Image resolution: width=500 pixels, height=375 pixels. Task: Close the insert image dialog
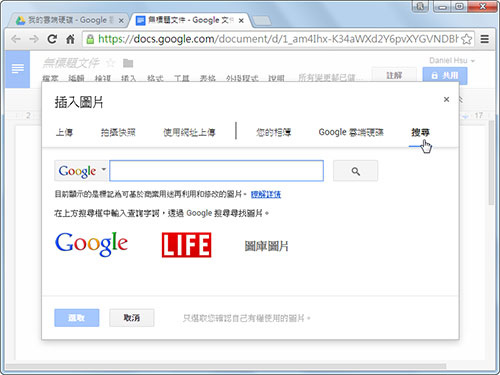pos(446,99)
